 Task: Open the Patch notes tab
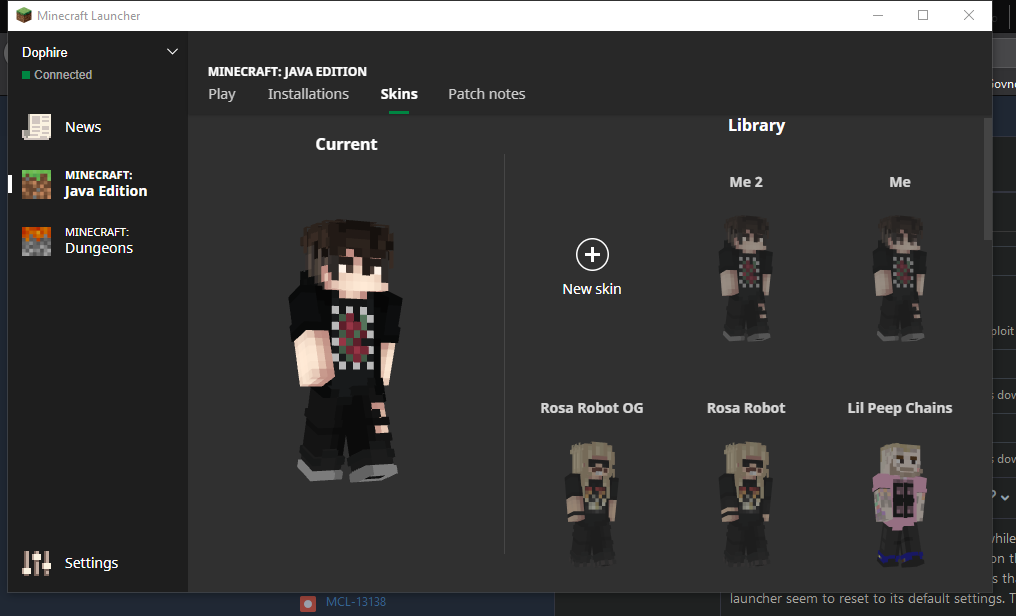[487, 94]
